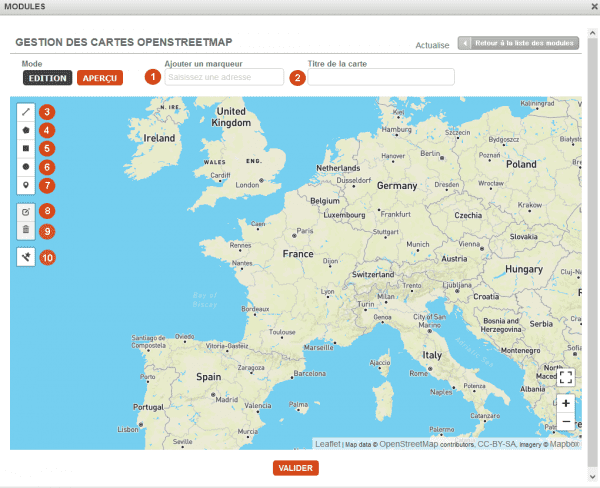The image size is (600, 488).
Task: Return to the modules list
Action: pyautogui.click(x=518, y=44)
